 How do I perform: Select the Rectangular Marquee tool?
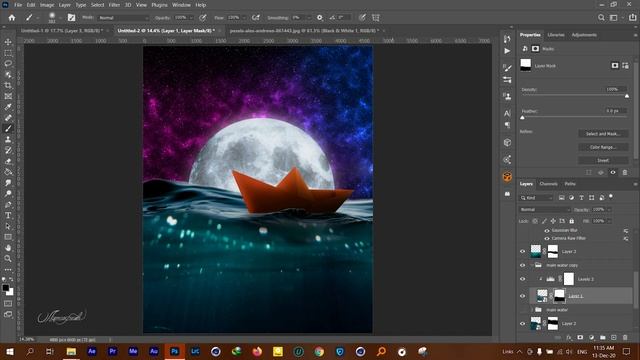click(x=8, y=53)
